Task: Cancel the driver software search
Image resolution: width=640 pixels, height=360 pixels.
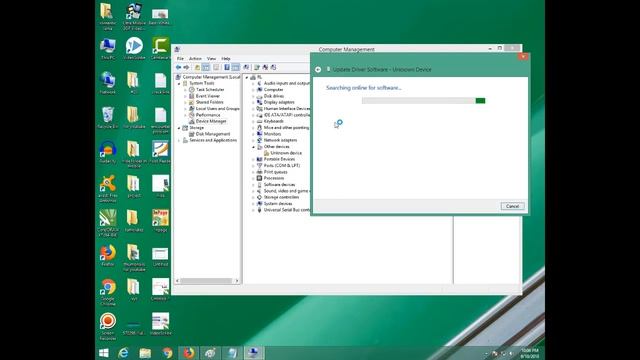Action: tap(512, 206)
